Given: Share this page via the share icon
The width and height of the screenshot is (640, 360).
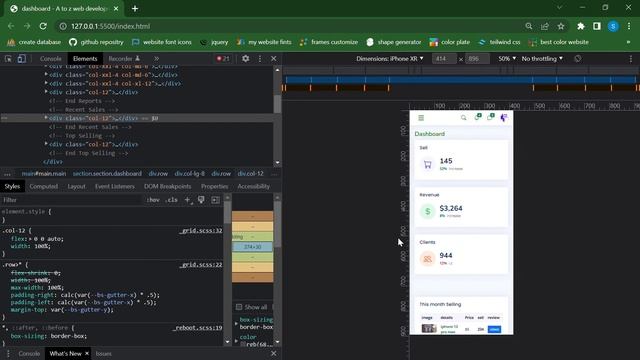Looking at the screenshot, I should coord(544,26).
